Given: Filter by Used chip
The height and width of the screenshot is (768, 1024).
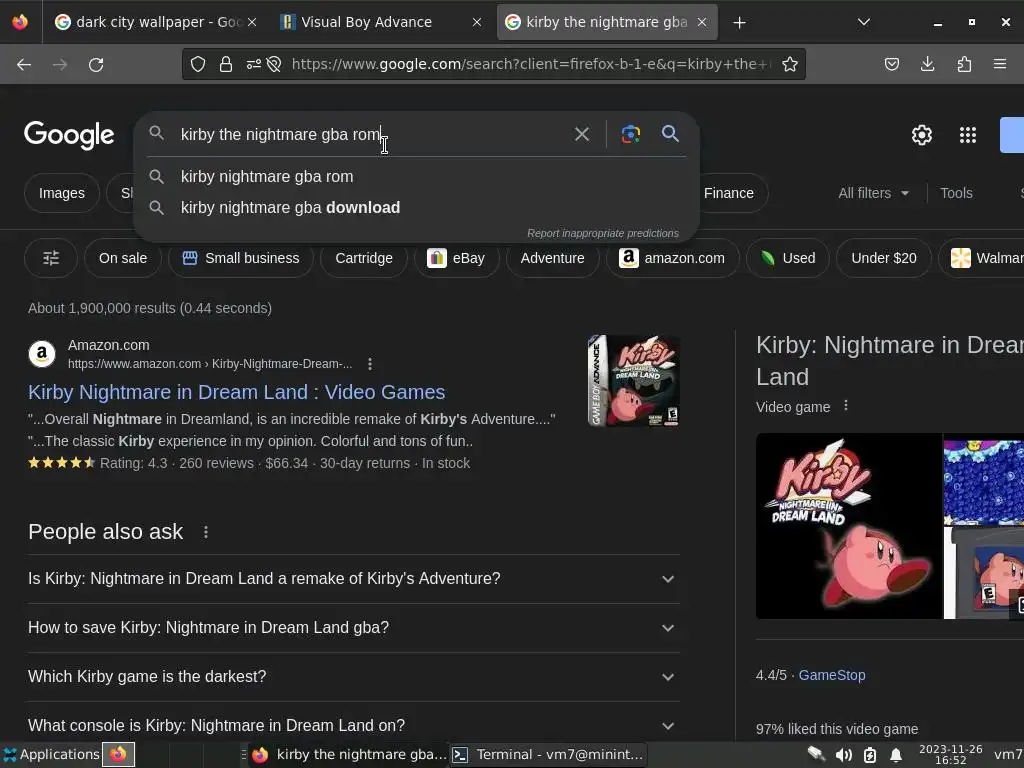Looking at the screenshot, I should [x=788, y=258].
